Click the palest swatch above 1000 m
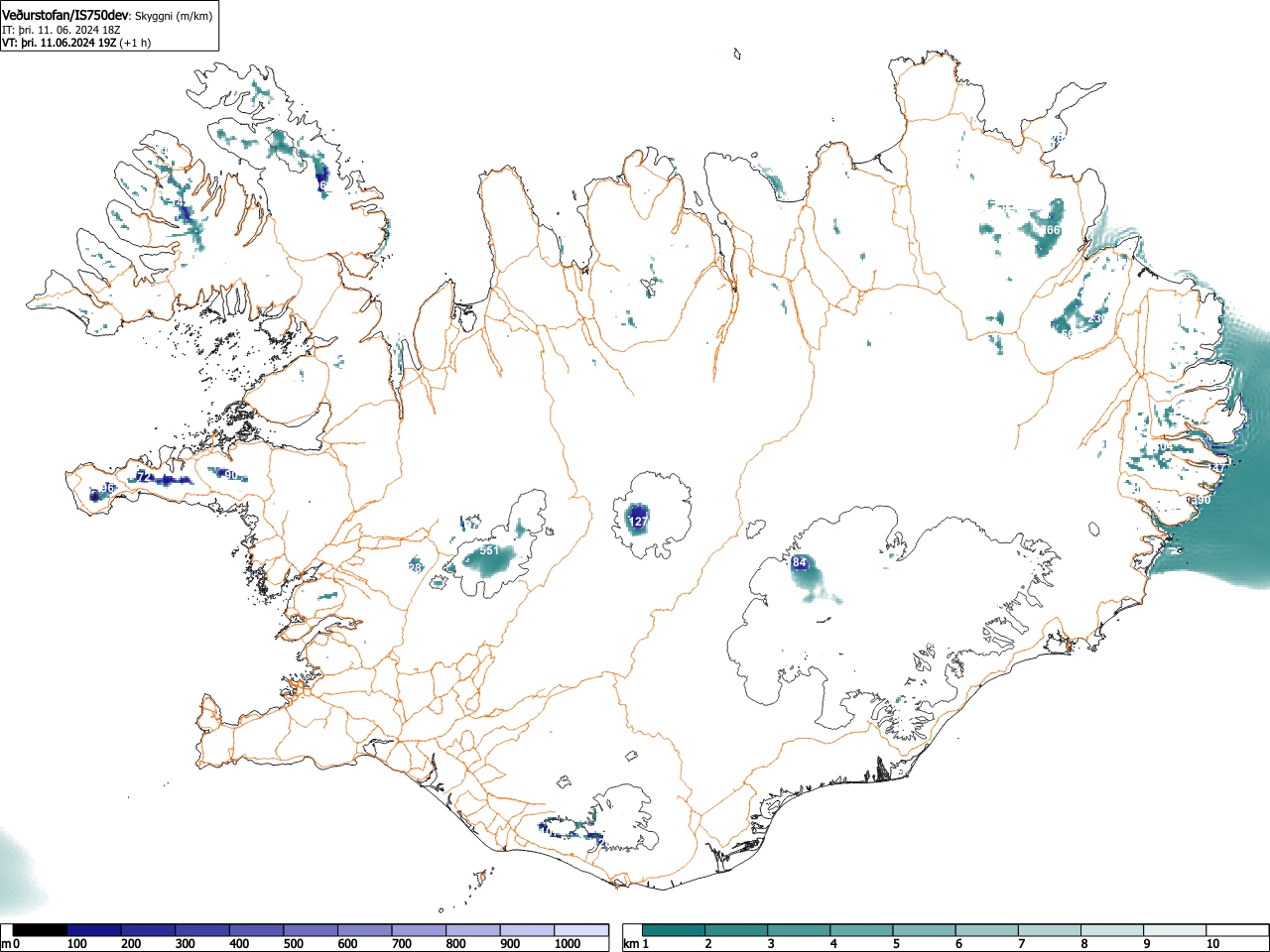This screenshot has width=1270, height=952. pyautogui.click(x=581, y=930)
